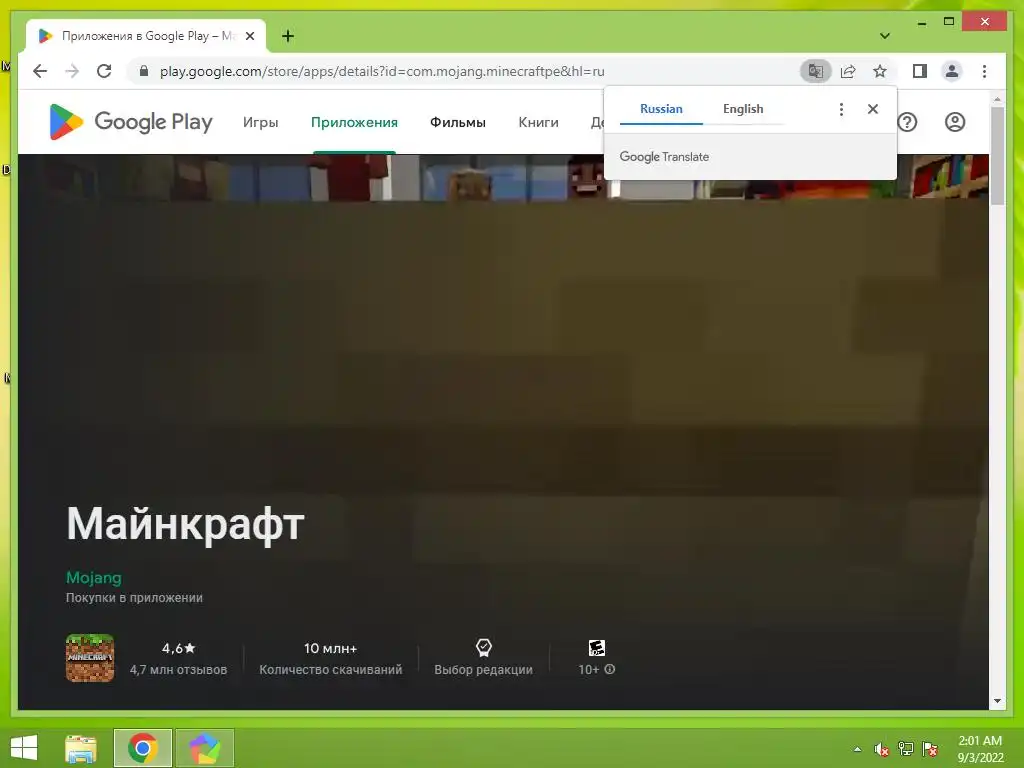1024x768 pixels.
Task: Open a new tab with plus button
Action: pos(288,36)
